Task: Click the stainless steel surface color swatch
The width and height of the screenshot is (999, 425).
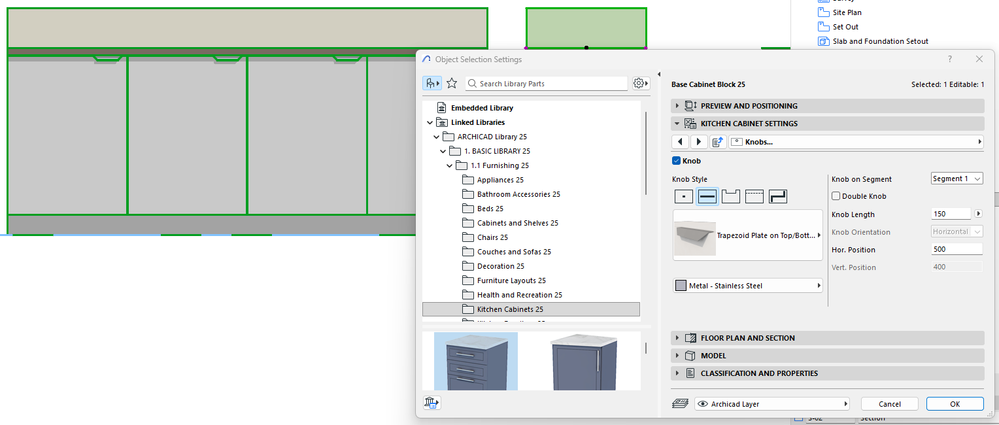Action: [681, 286]
